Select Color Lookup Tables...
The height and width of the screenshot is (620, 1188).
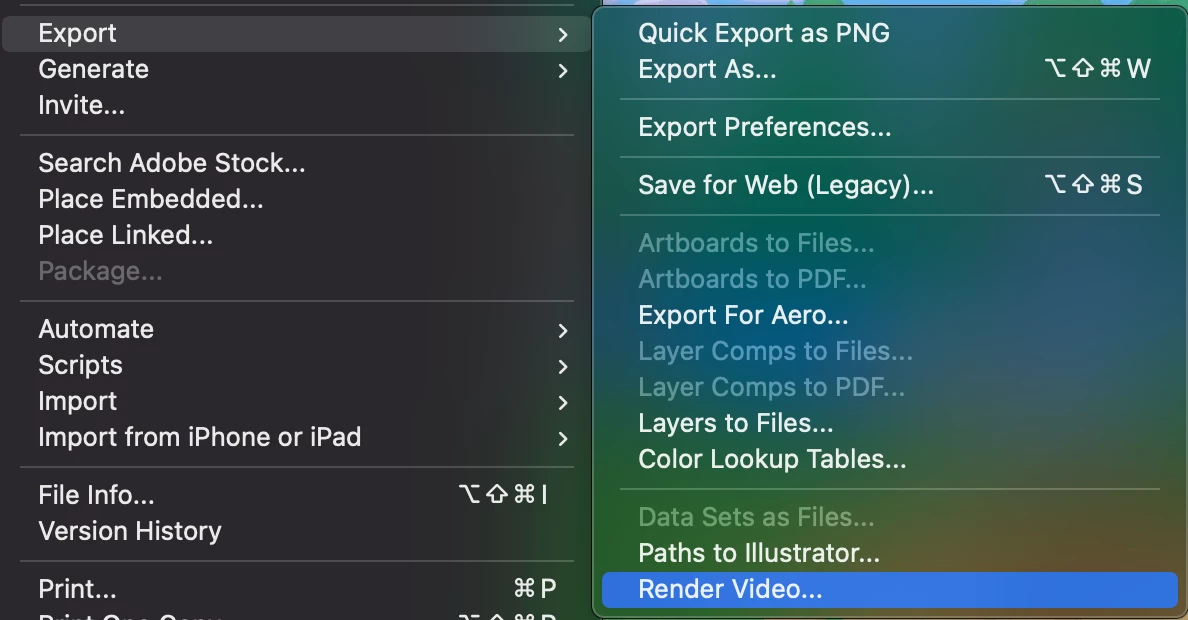click(x=889, y=459)
